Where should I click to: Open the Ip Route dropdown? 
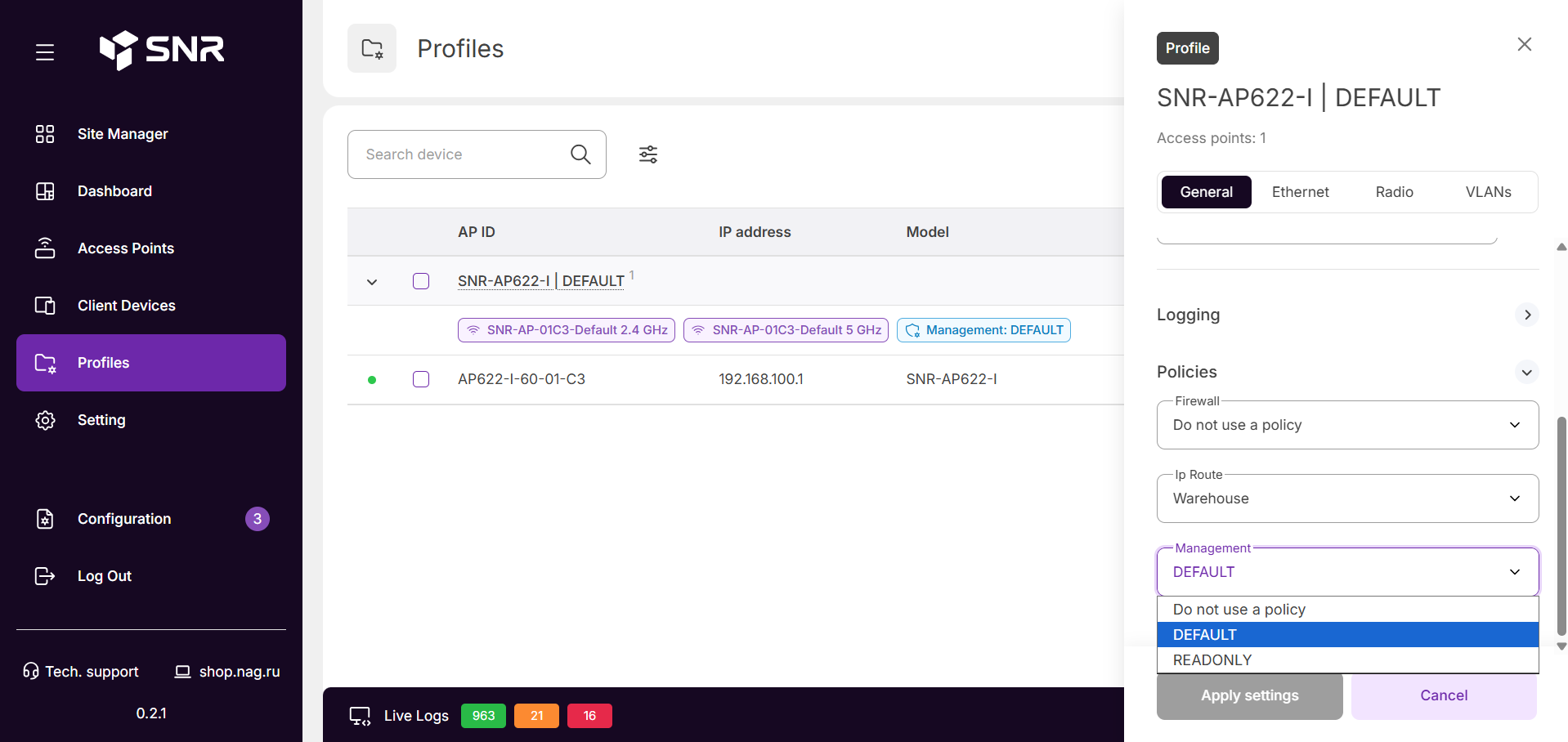tap(1348, 498)
